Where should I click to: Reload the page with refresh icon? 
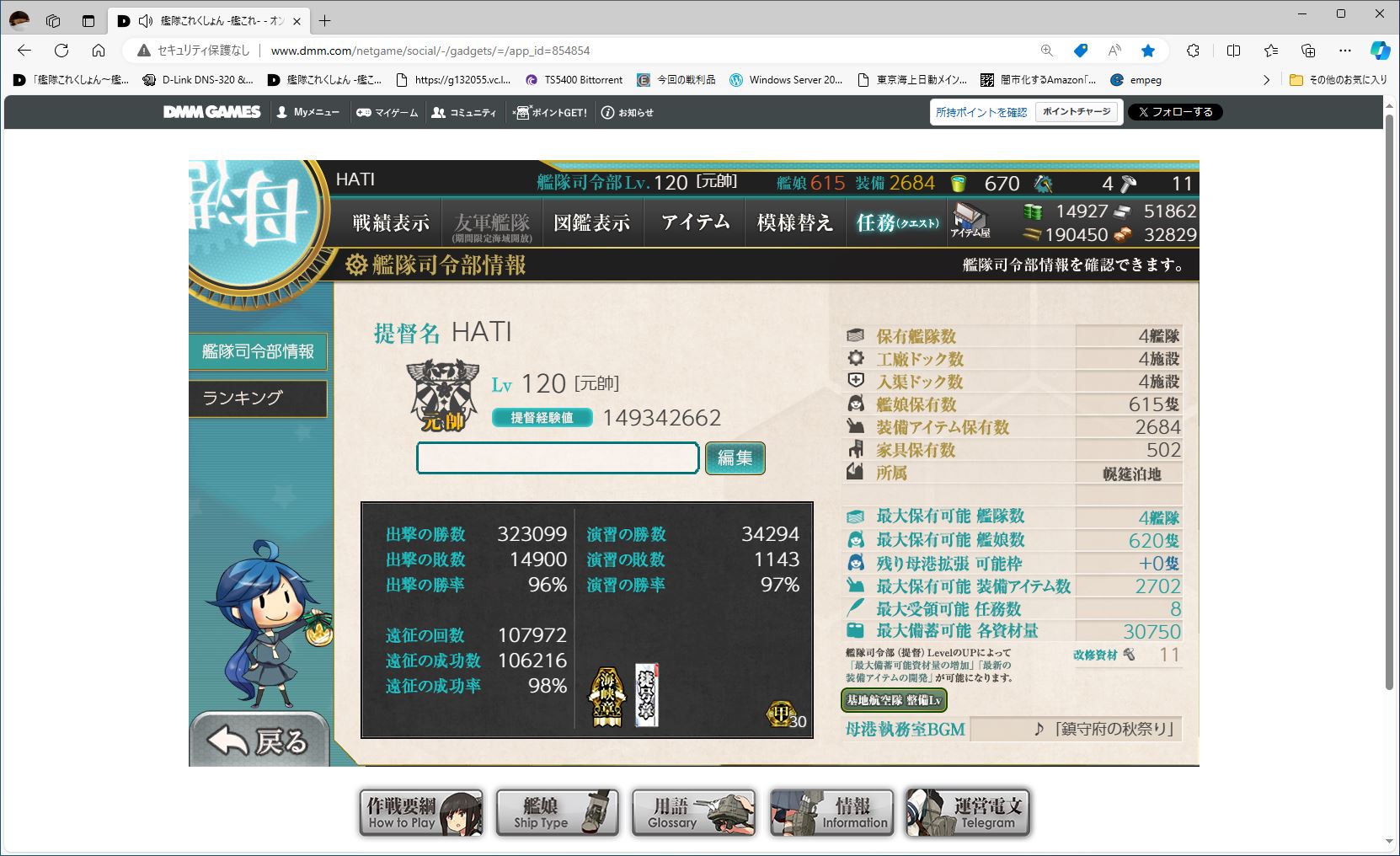coord(61,51)
